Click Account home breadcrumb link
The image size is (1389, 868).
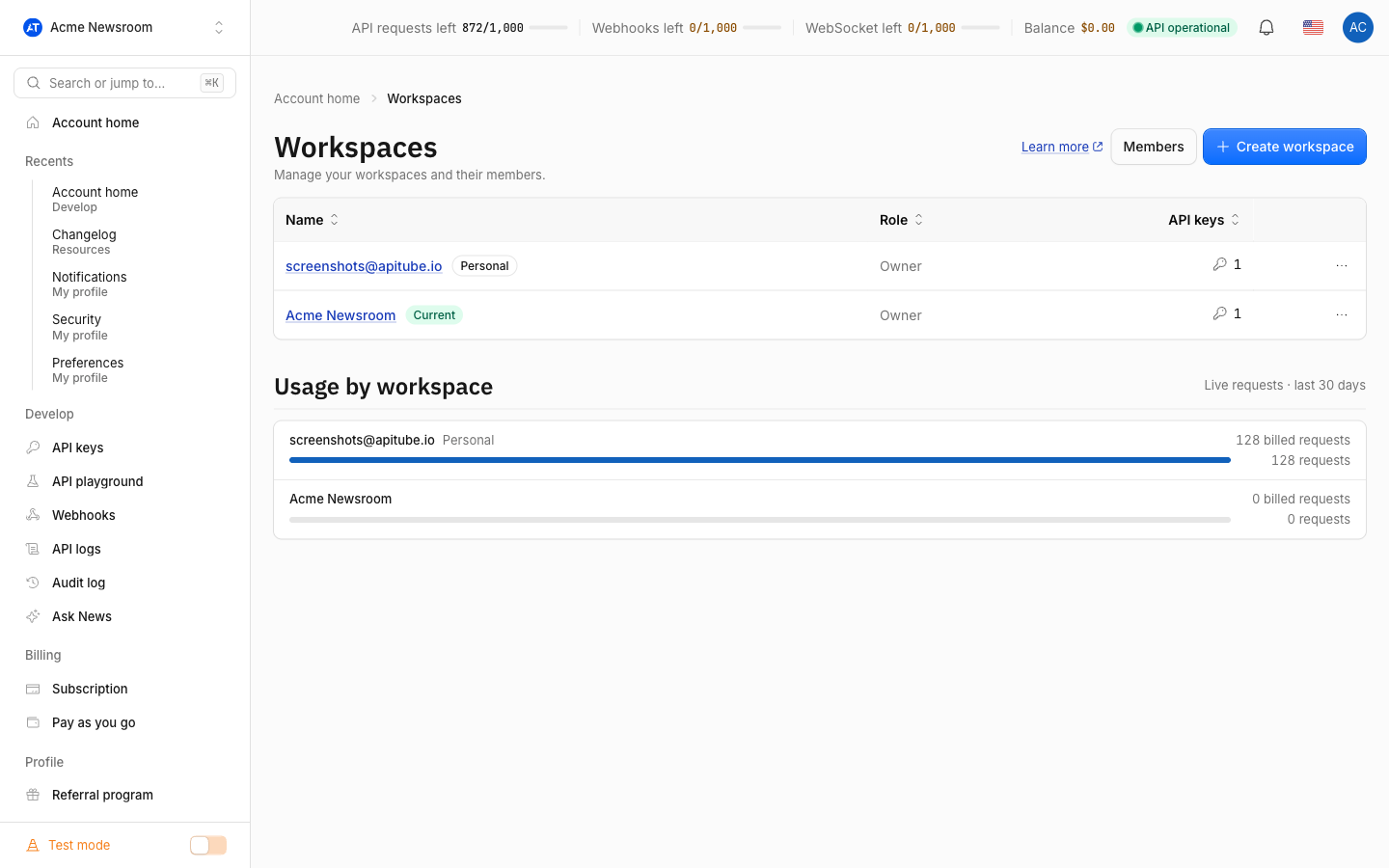[316, 98]
